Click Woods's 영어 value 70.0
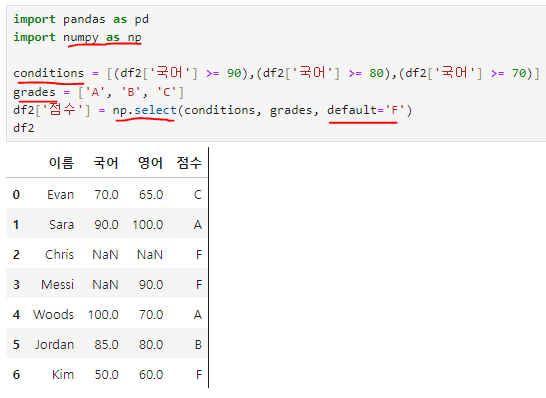The image size is (546, 398). pyautogui.click(x=151, y=314)
